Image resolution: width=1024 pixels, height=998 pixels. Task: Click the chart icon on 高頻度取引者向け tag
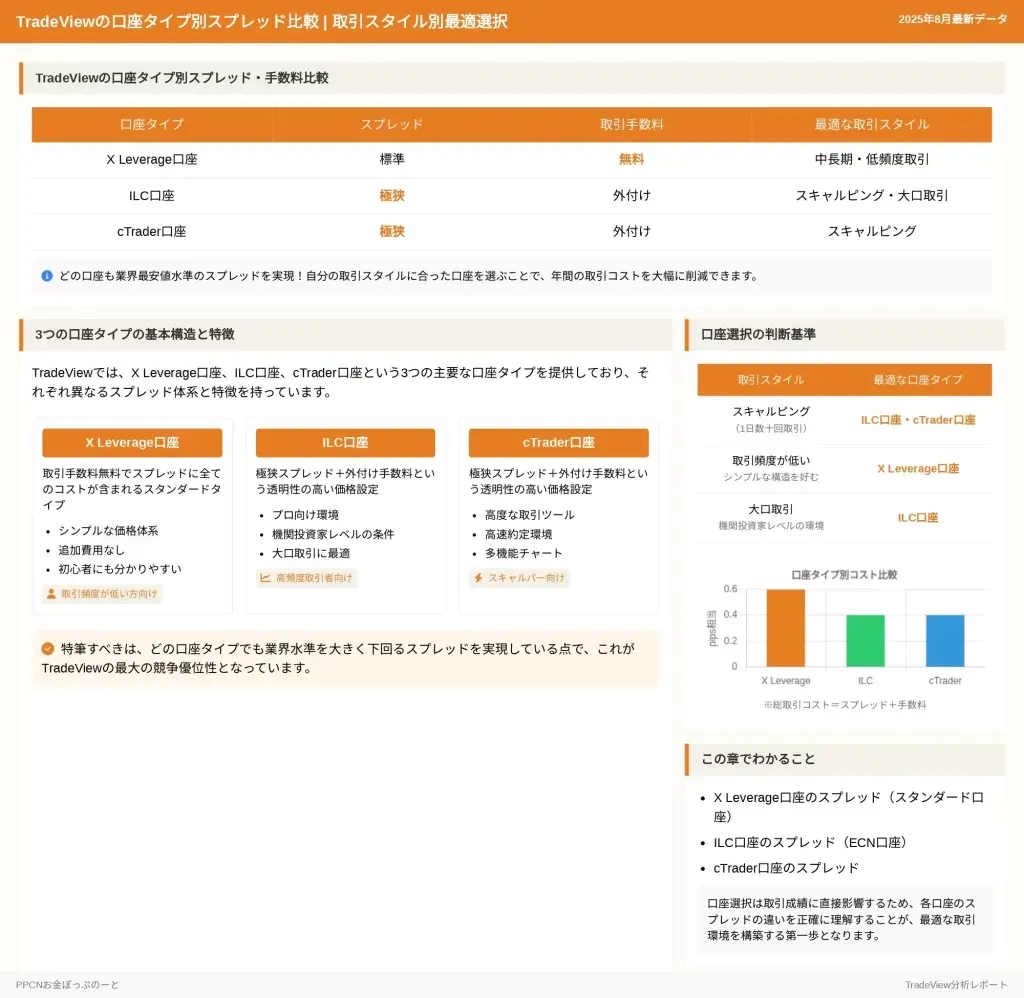[x=265, y=578]
